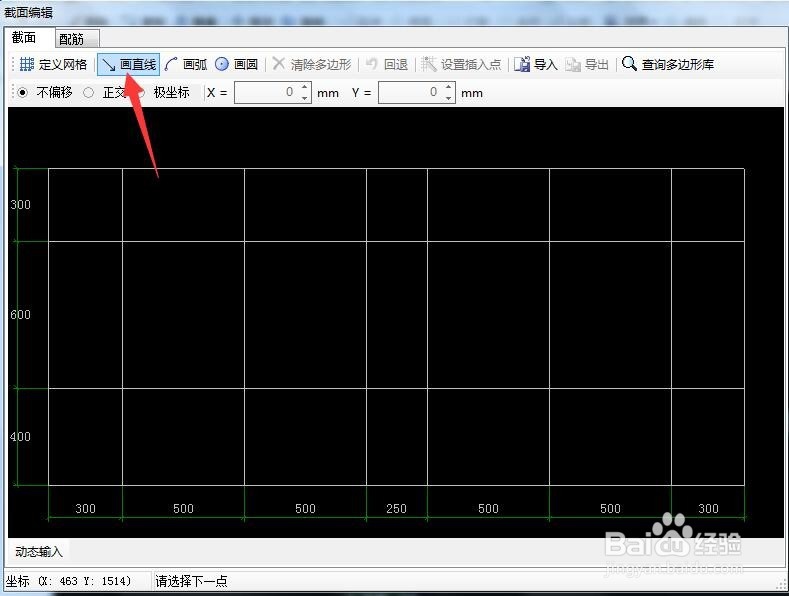
Task: Click the 导出 export button
Action: click(x=587, y=64)
